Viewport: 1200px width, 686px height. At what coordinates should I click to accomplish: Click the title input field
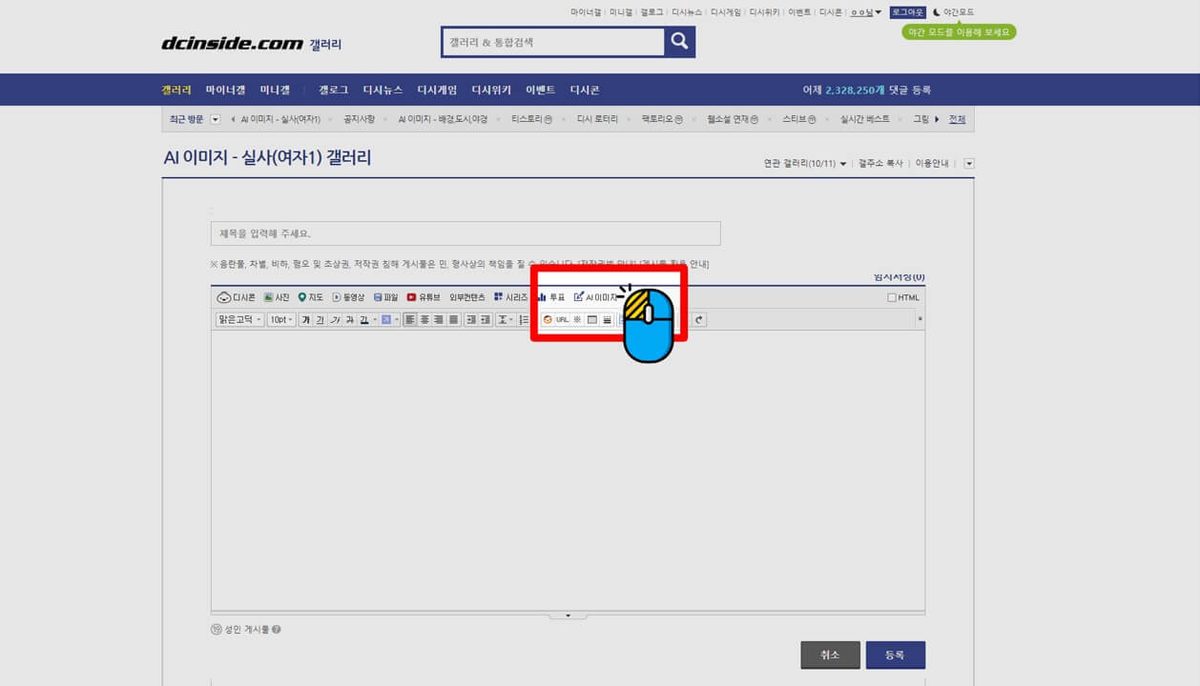point(465,233)
